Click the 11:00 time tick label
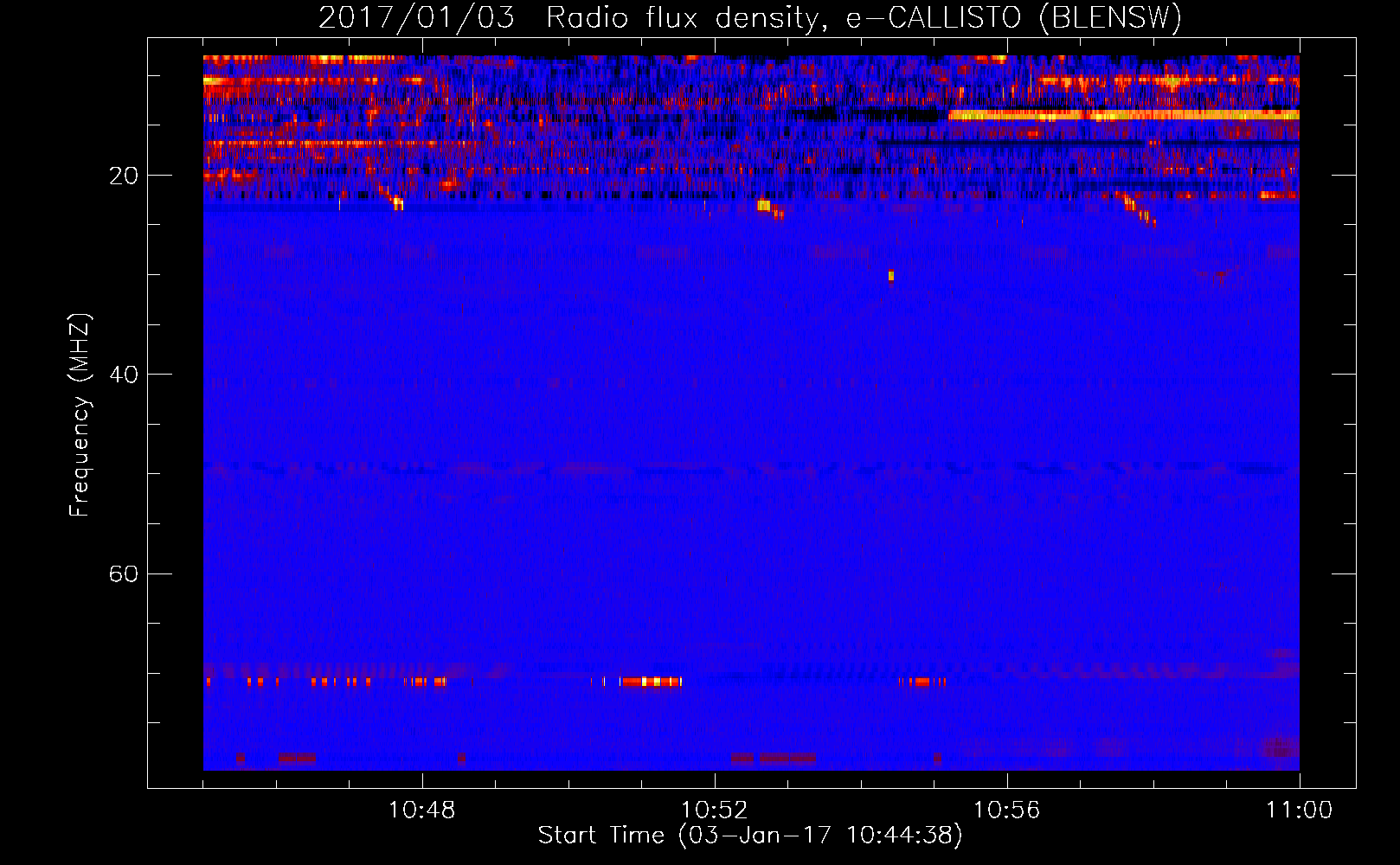1400x865 pixels. [x=1299, y=811]
